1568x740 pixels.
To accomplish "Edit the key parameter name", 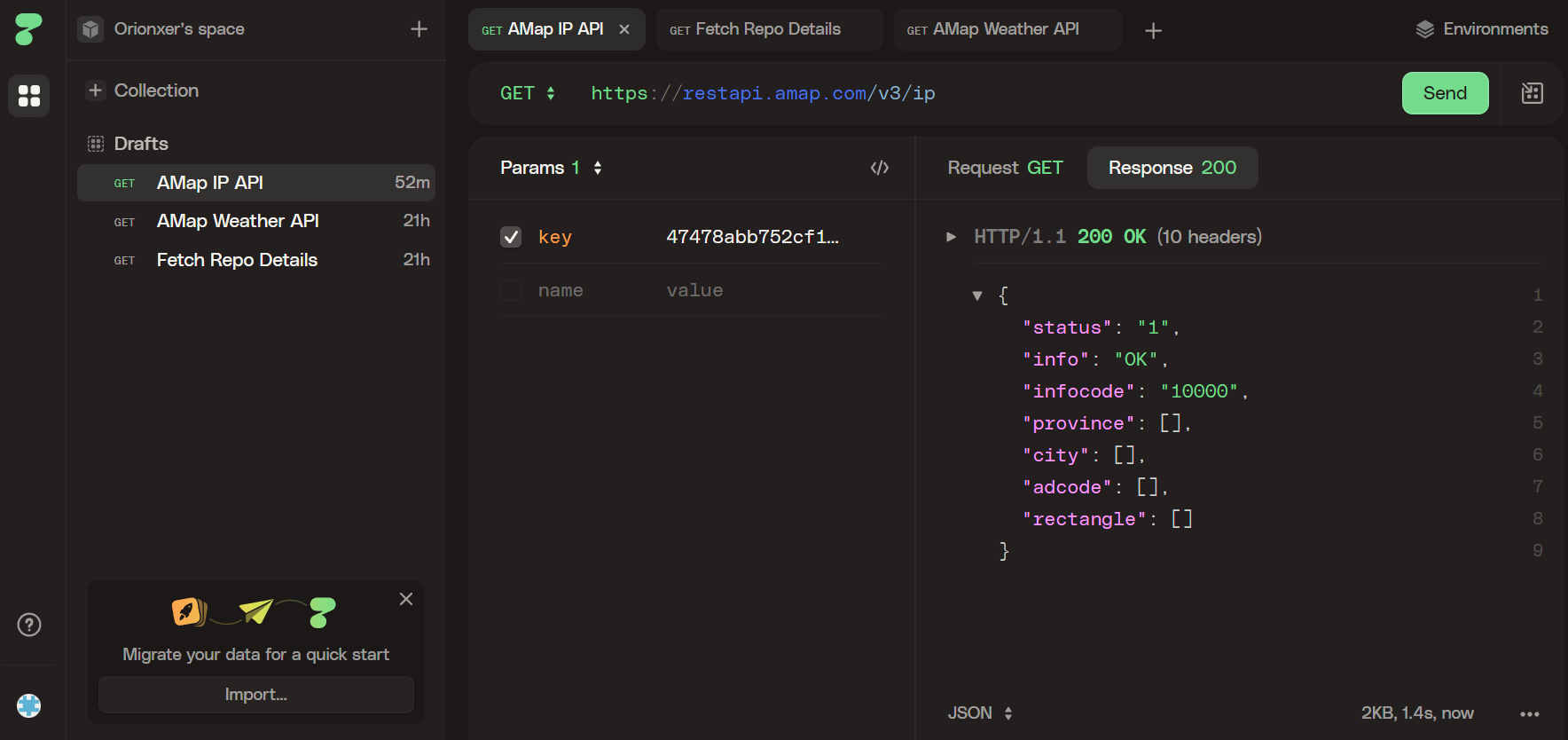I will (555, 237).
